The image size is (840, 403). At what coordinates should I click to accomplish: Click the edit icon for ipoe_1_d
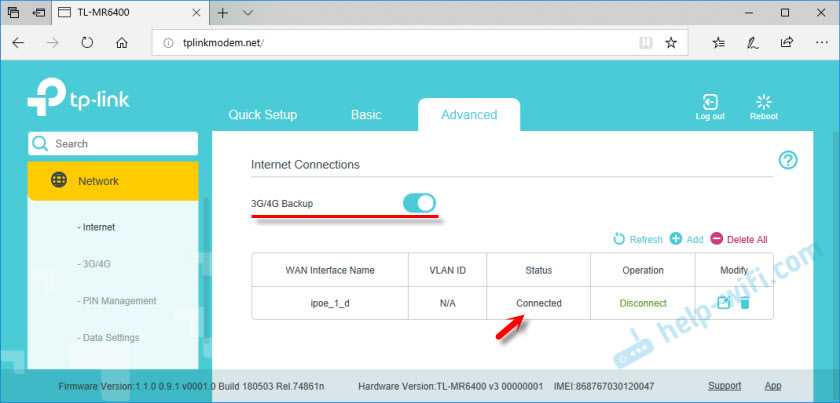[x=725, y=302]
